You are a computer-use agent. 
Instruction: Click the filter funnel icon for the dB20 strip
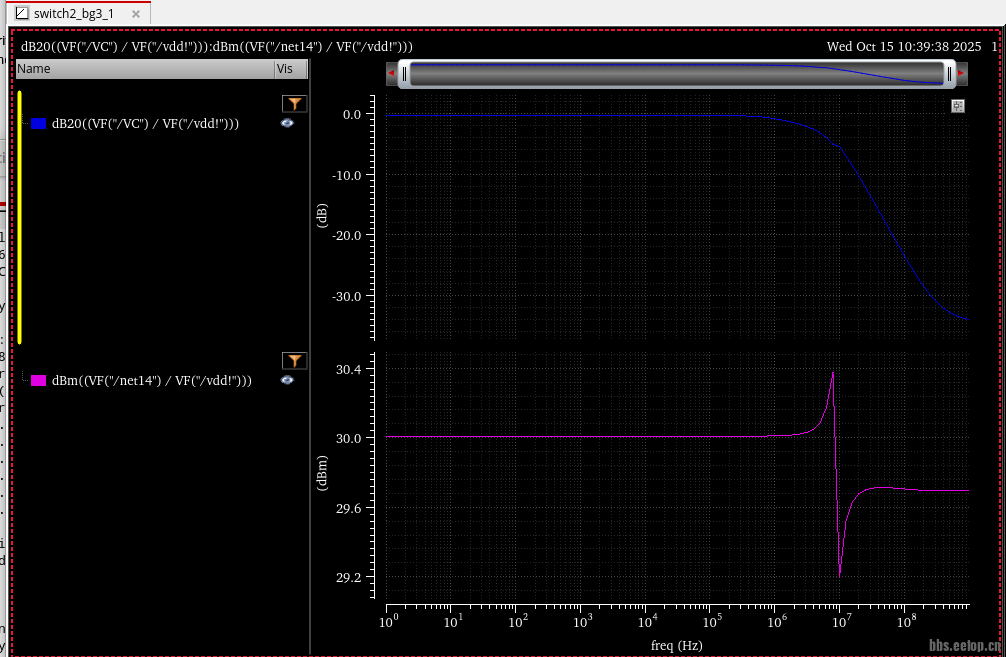(294, 104)
